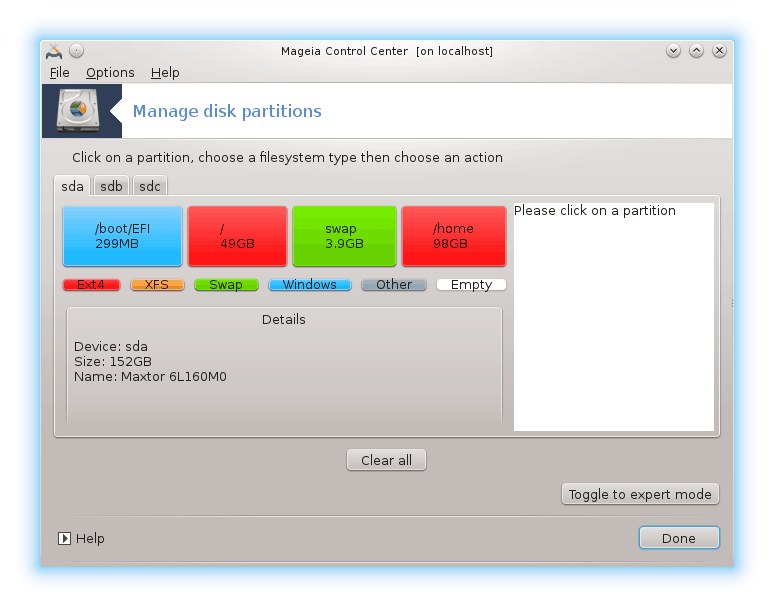
Task: Select the swap 3.9GB partition
Action: 344,236
